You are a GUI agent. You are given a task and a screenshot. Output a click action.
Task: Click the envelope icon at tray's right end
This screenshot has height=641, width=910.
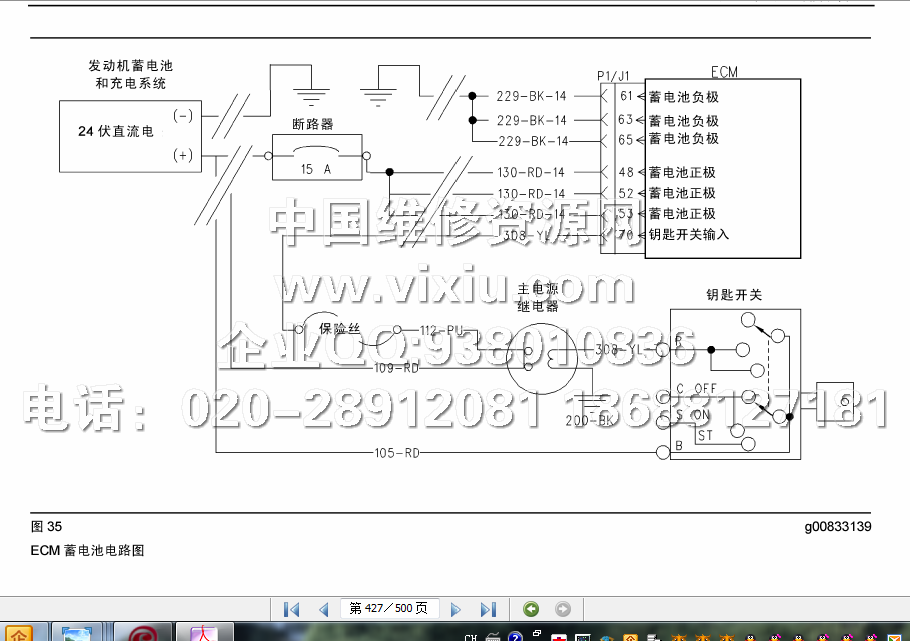[x=892, y=636]
